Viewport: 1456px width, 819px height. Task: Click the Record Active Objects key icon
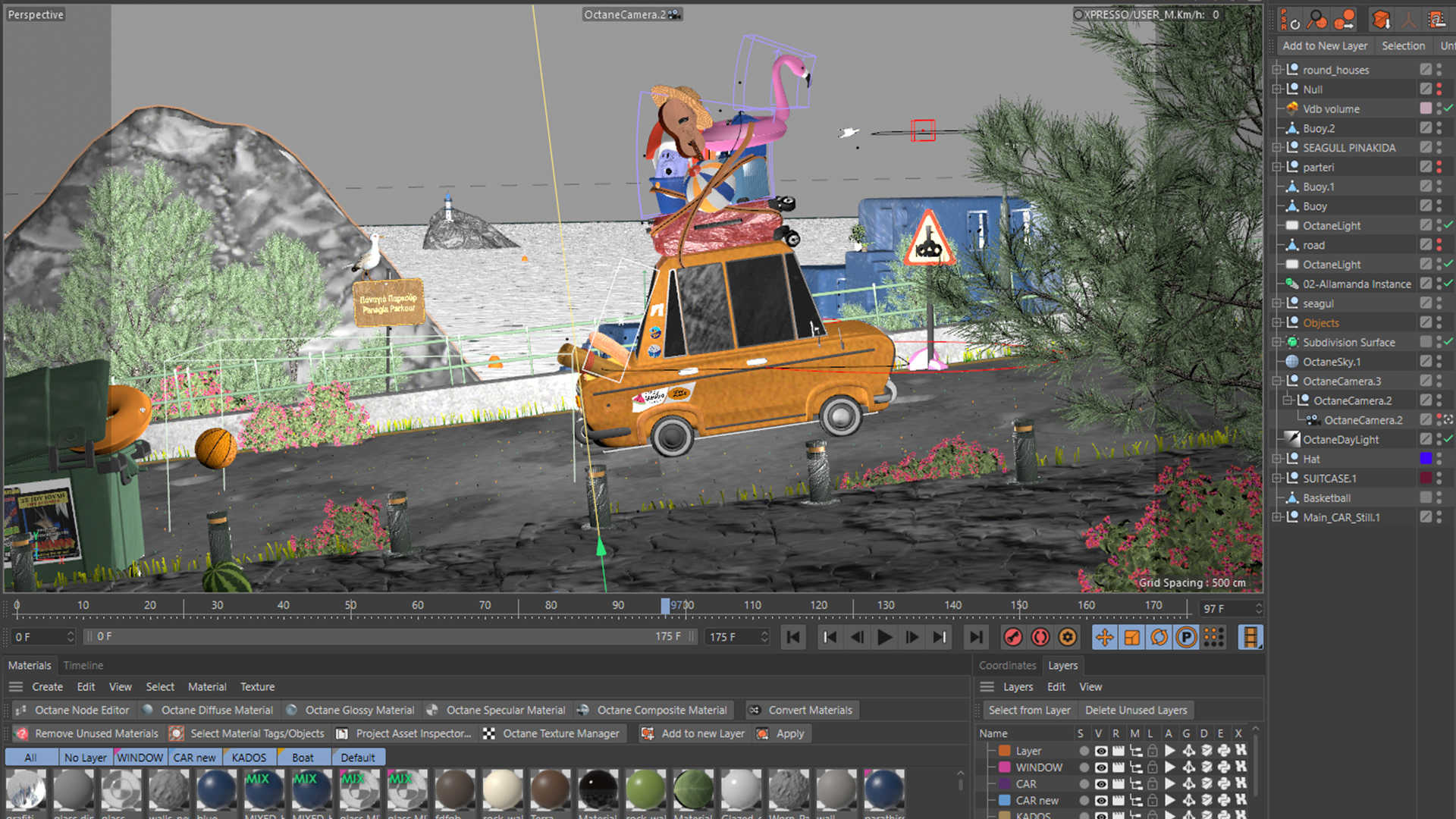(1013, 638)
